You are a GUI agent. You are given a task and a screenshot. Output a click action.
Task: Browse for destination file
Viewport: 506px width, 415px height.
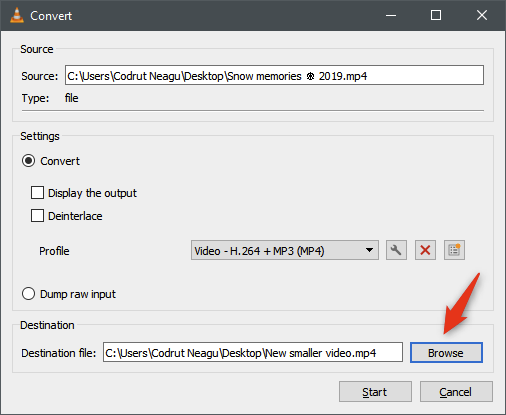point(446,353)
